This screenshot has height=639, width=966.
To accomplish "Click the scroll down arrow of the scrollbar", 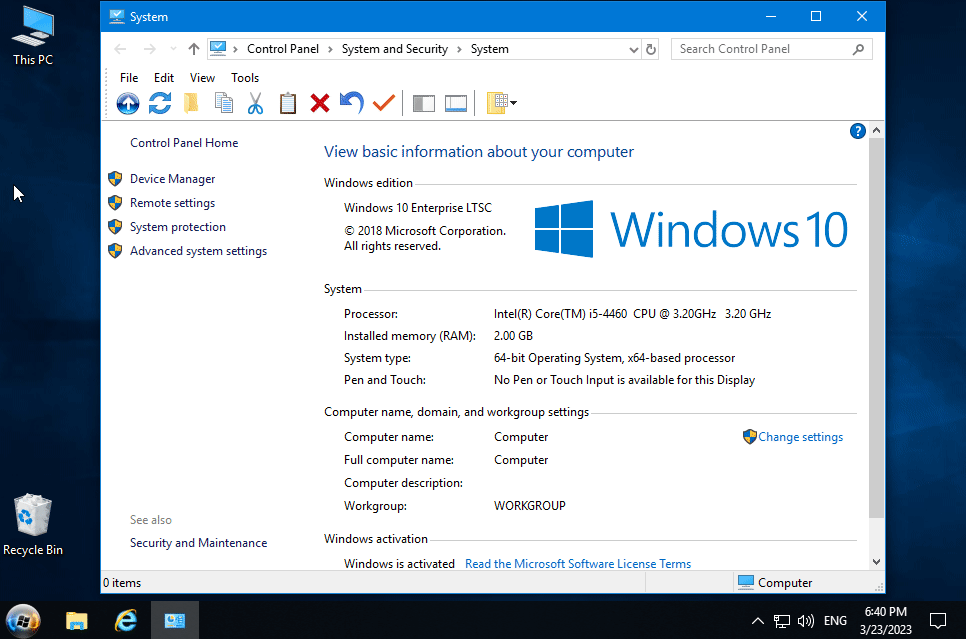I will (x=876, y=562).
